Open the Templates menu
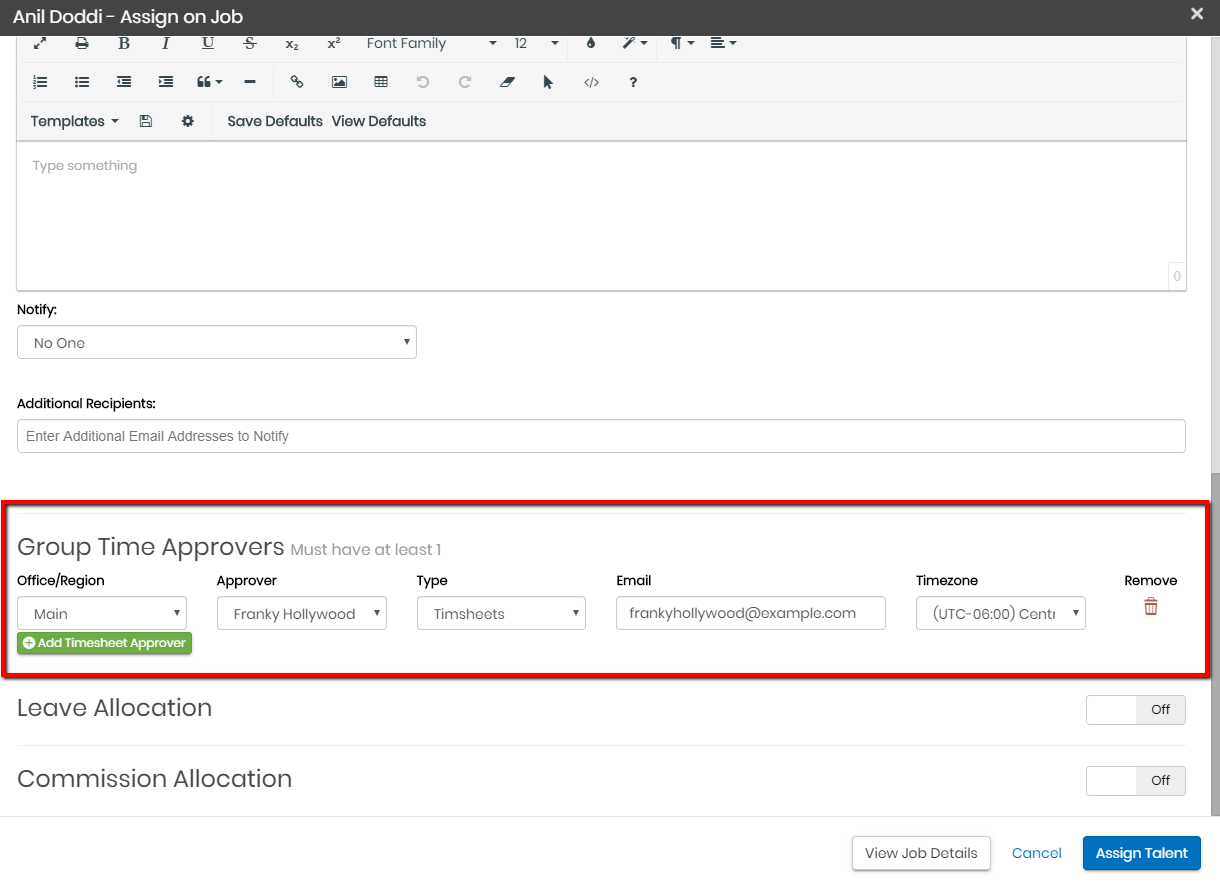Screen dimensions: 1220x886 point(74,121)
